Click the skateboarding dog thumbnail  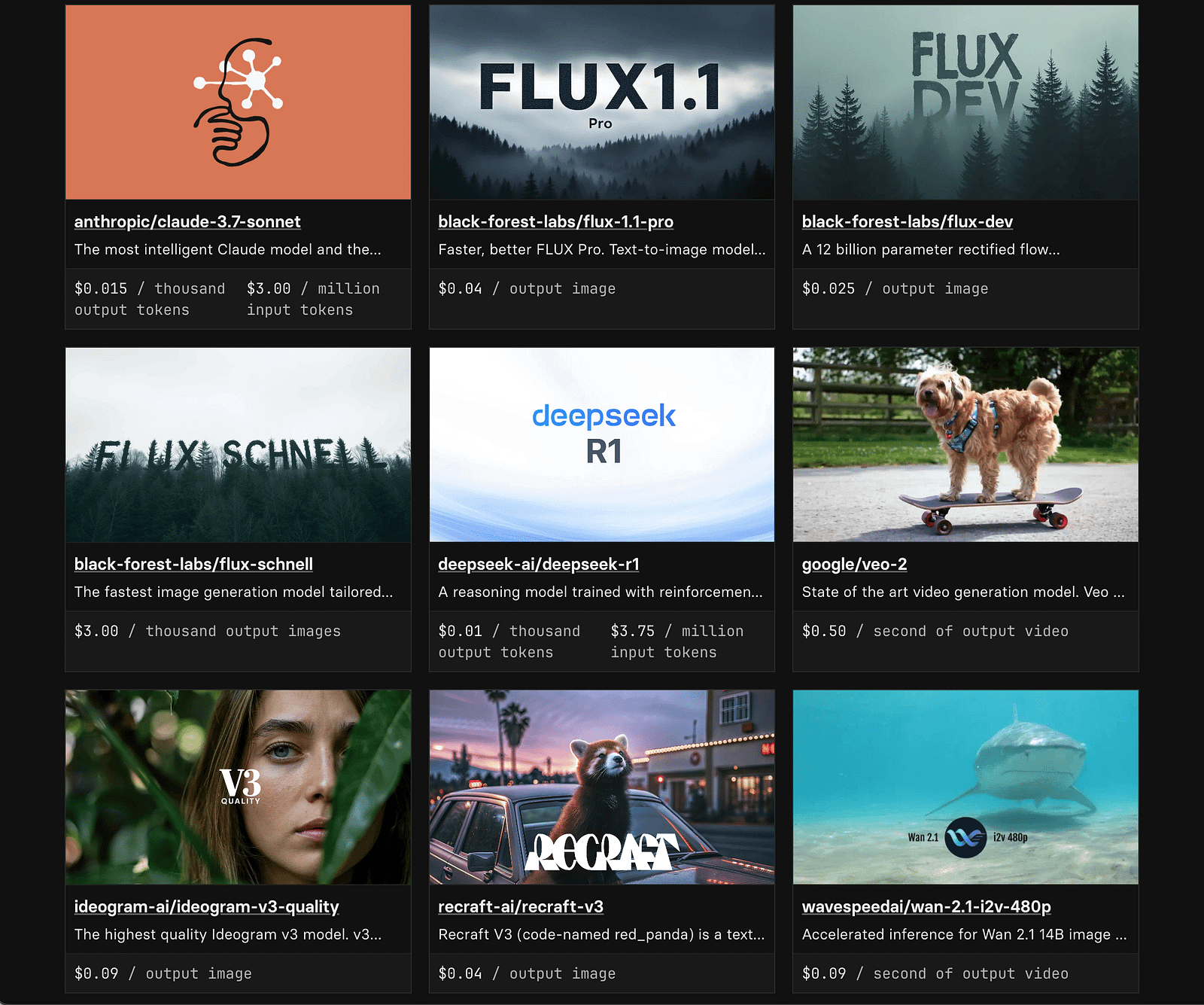(x=965, y=445)
